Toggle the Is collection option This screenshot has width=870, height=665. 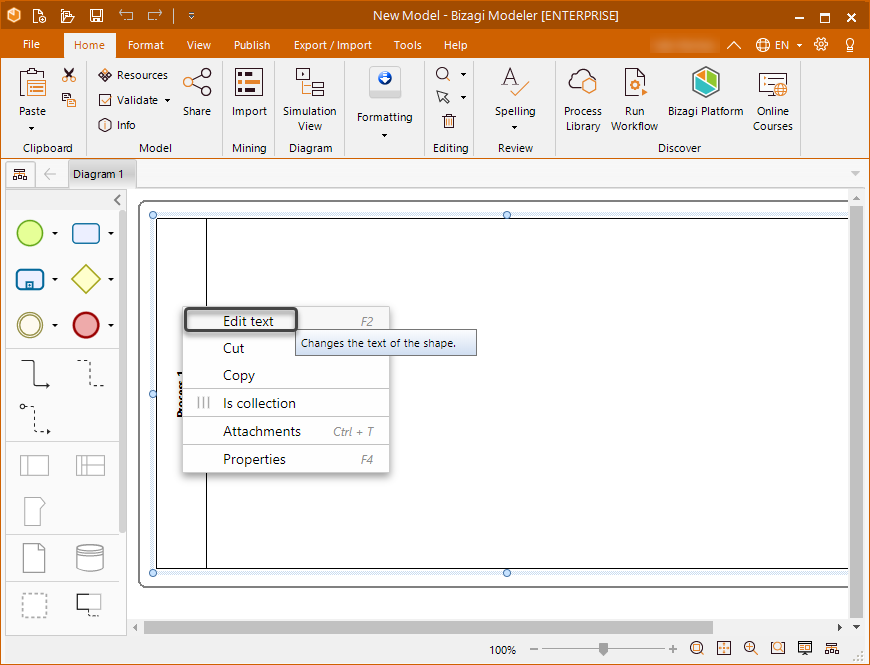click(259, 404)
